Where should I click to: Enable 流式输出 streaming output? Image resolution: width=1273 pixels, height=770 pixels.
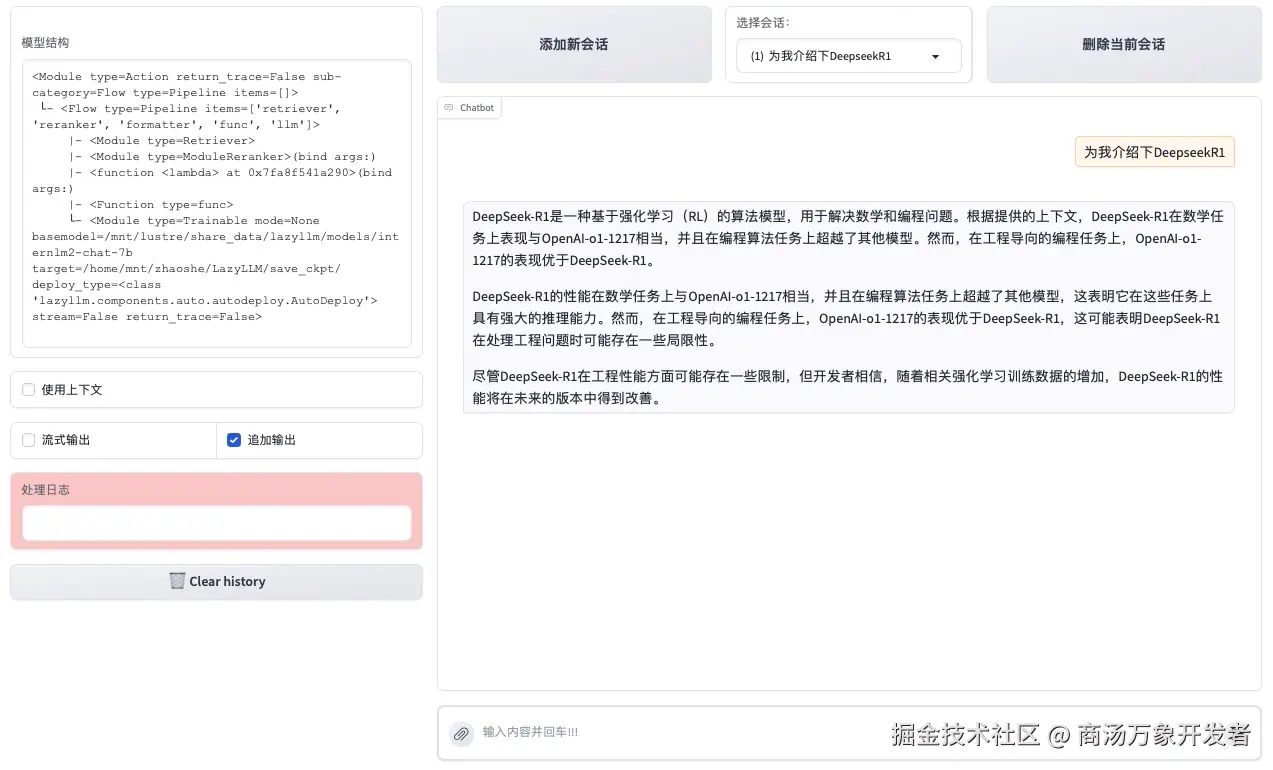[x=28, y=440]
